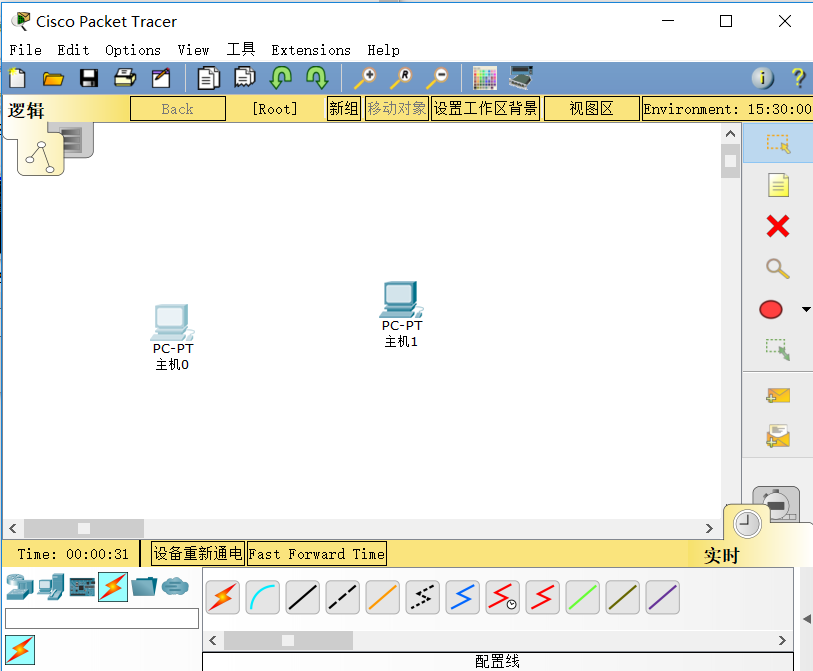Click the 视图区 button

pos(592,108)
